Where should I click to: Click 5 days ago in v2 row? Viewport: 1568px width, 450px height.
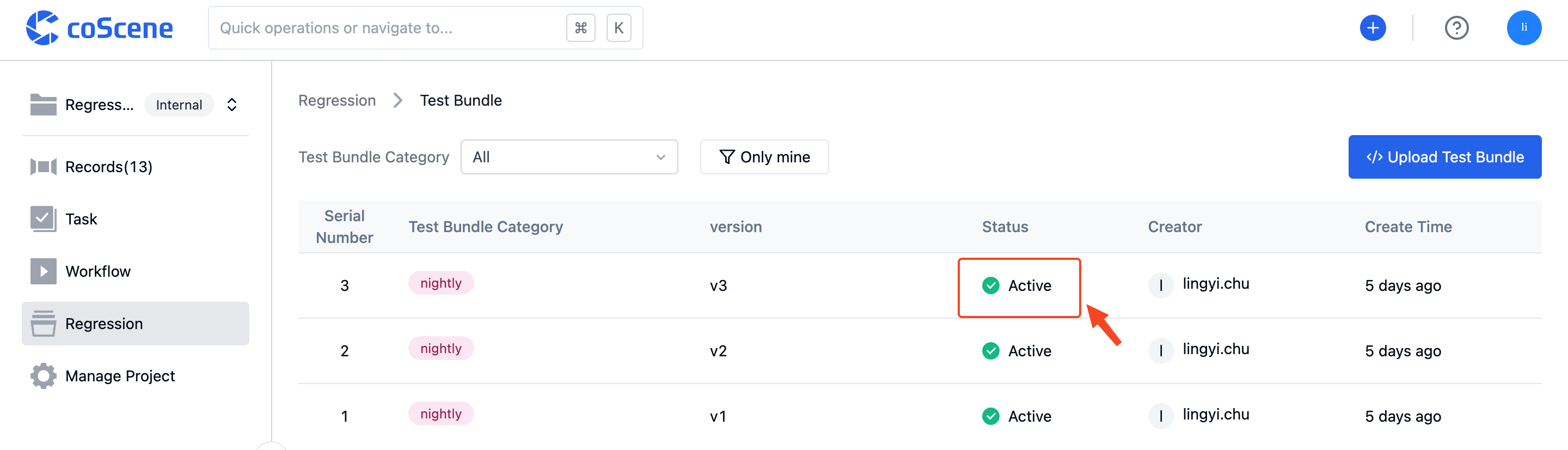[x=1402, y=351]
